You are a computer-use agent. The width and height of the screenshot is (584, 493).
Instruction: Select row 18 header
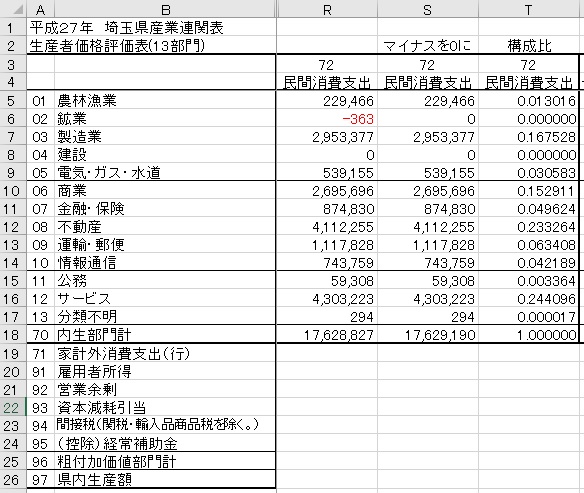[x=13, y=334]
